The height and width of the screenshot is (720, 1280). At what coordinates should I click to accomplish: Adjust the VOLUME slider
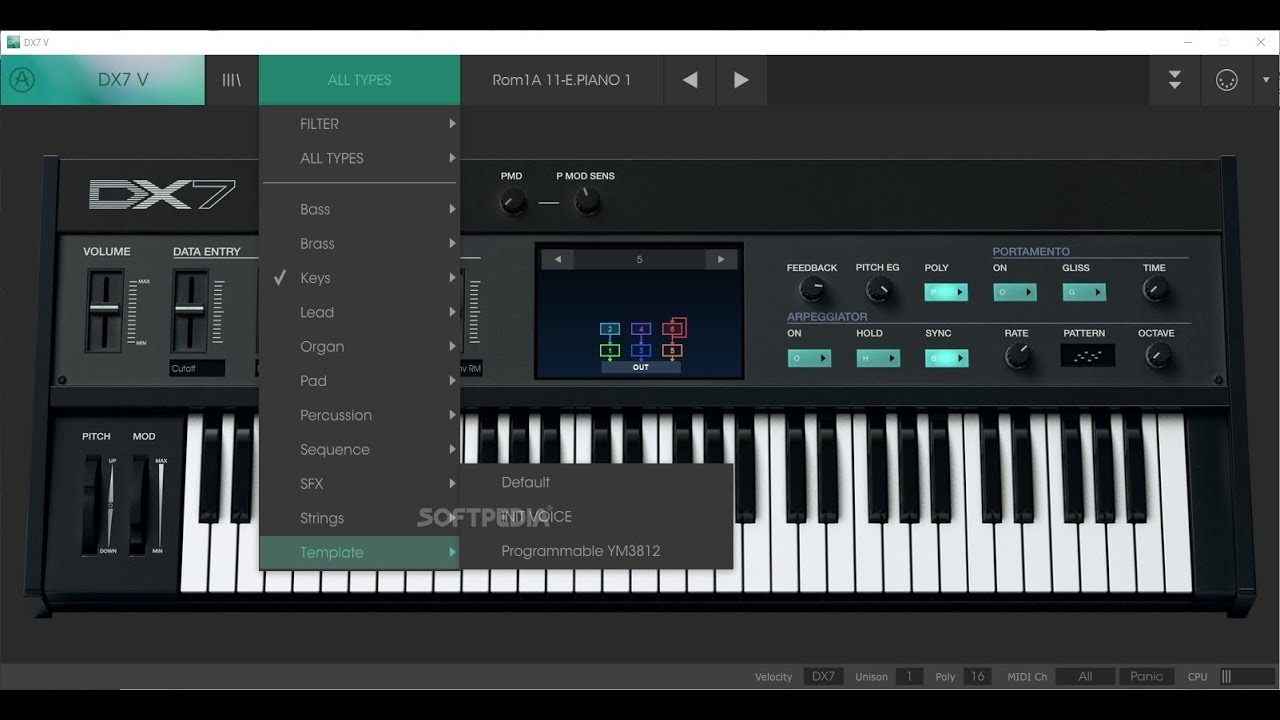click(x=104, y=310)
